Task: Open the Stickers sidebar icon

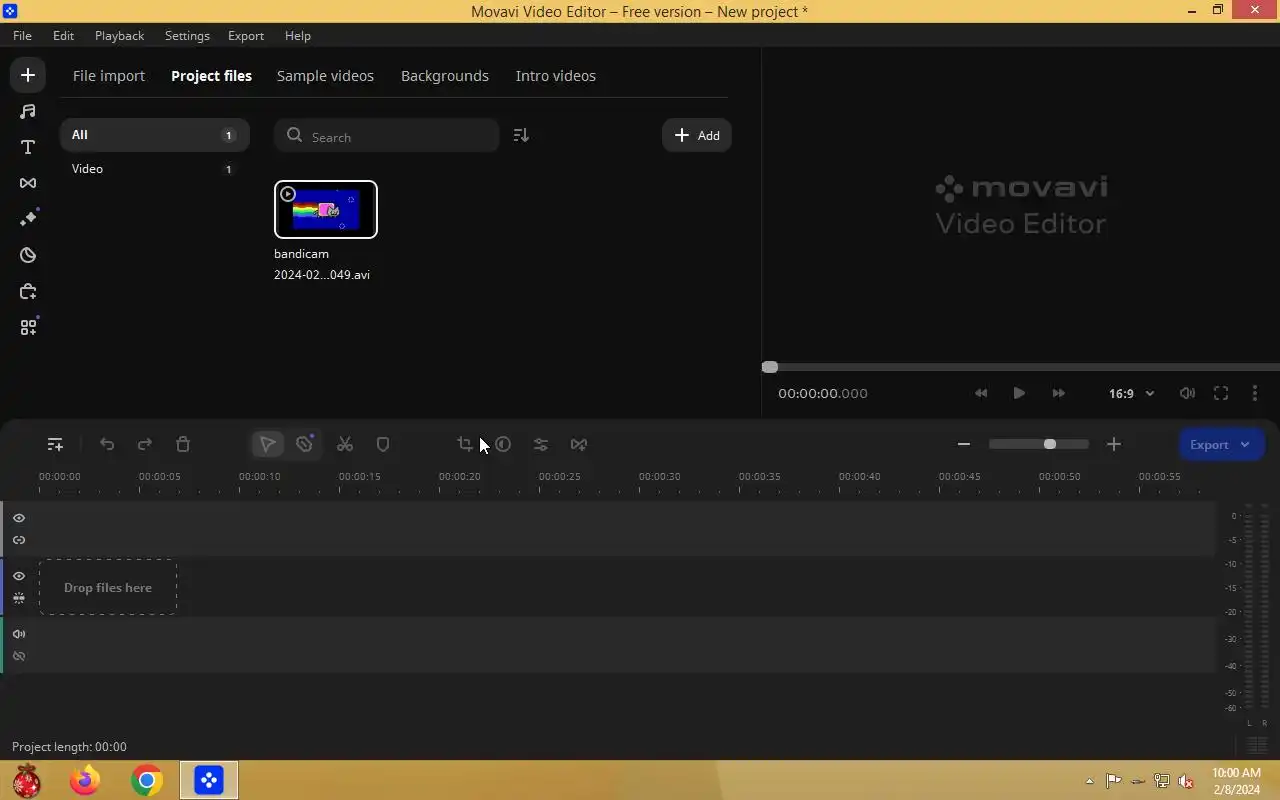Action: click(28, 255)
